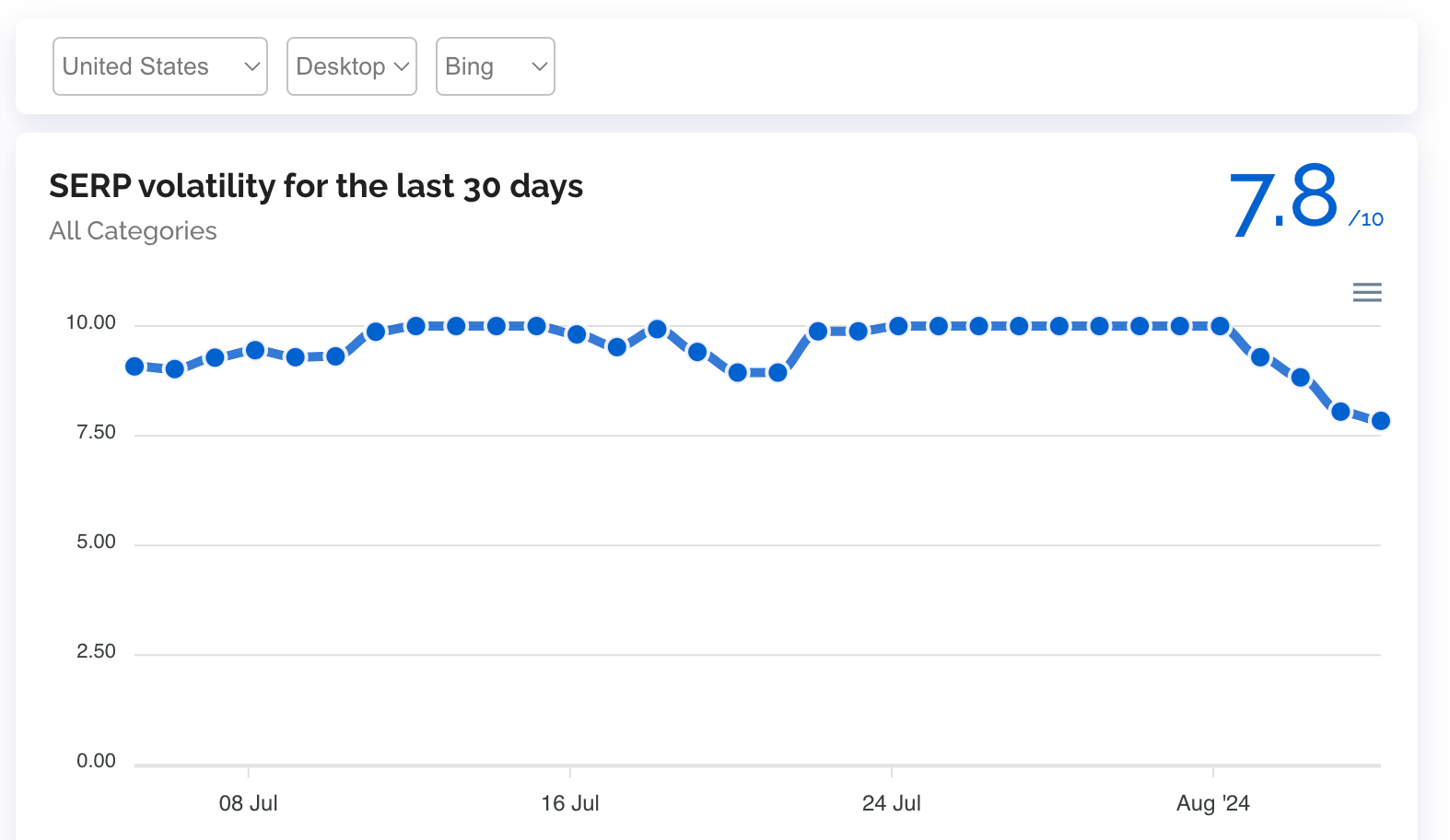Select the SERP volatility chart title
The height and width of the screenshot is (840, 1450).
316,186
